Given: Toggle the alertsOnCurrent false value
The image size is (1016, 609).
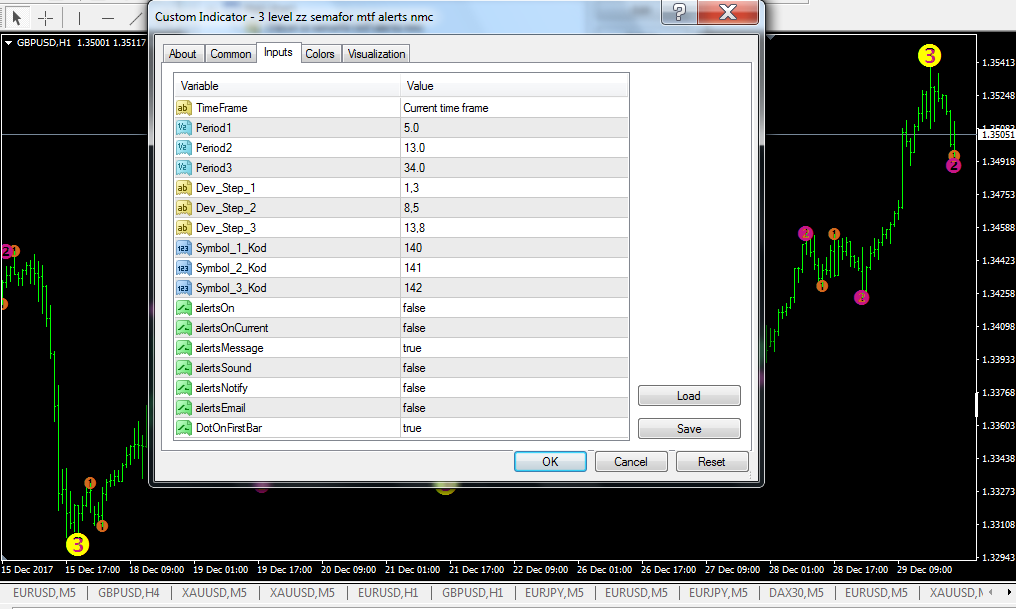Looking at the screenshot, I should pos(514,328).
